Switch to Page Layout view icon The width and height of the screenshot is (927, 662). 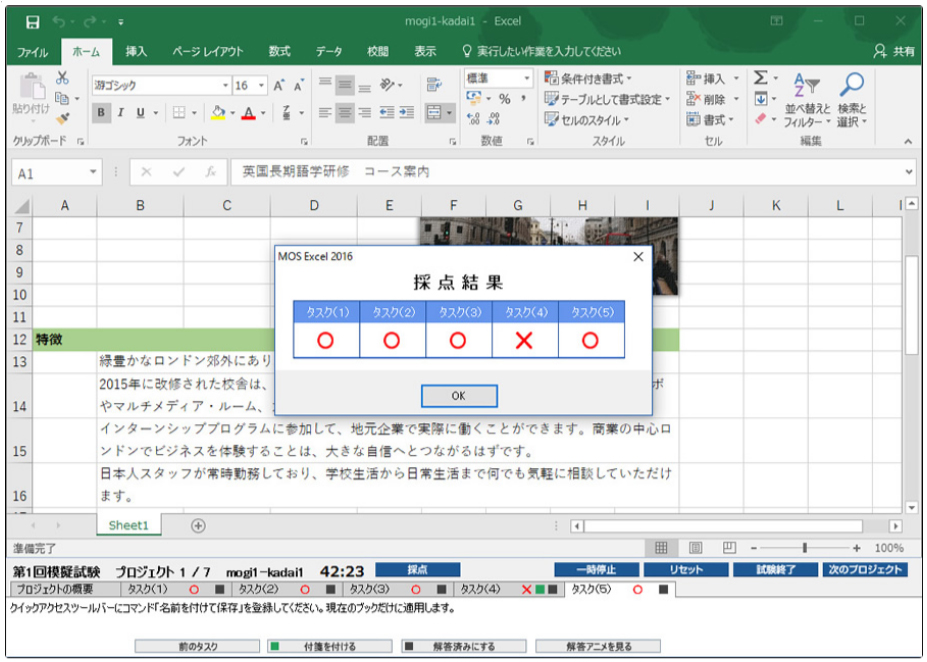point(695,548)
